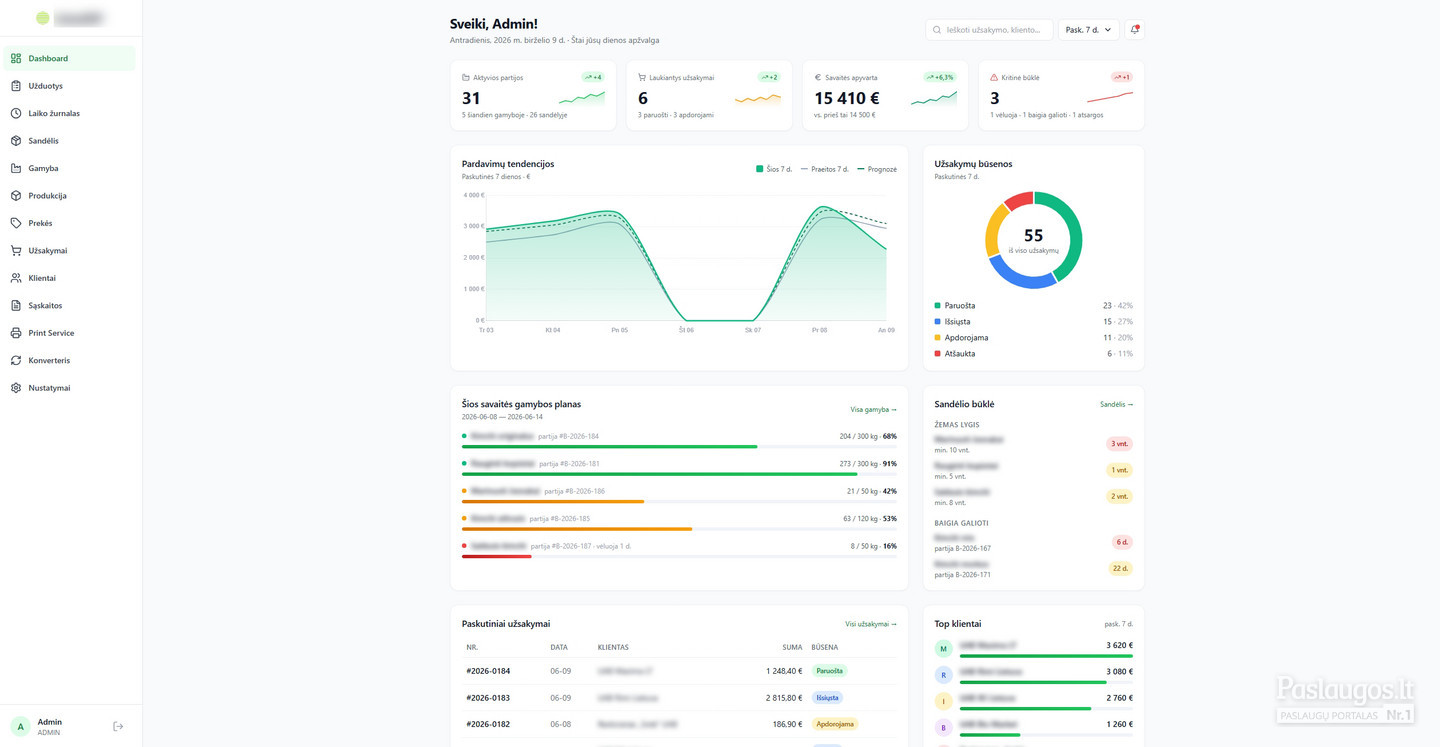Click the Print Service printer icon

pos(16,333)
